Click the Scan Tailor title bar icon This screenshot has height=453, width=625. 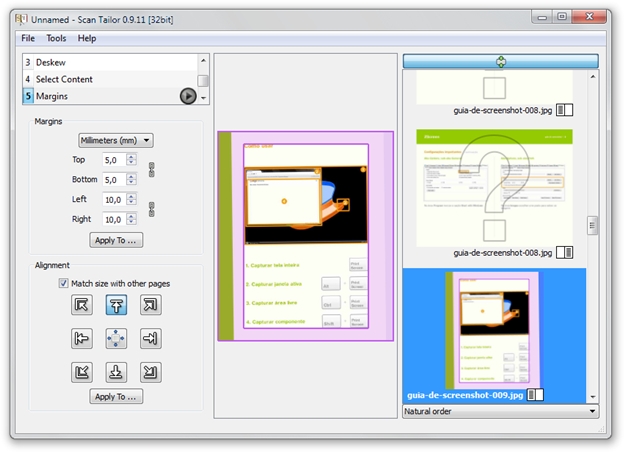coord(21,19)
